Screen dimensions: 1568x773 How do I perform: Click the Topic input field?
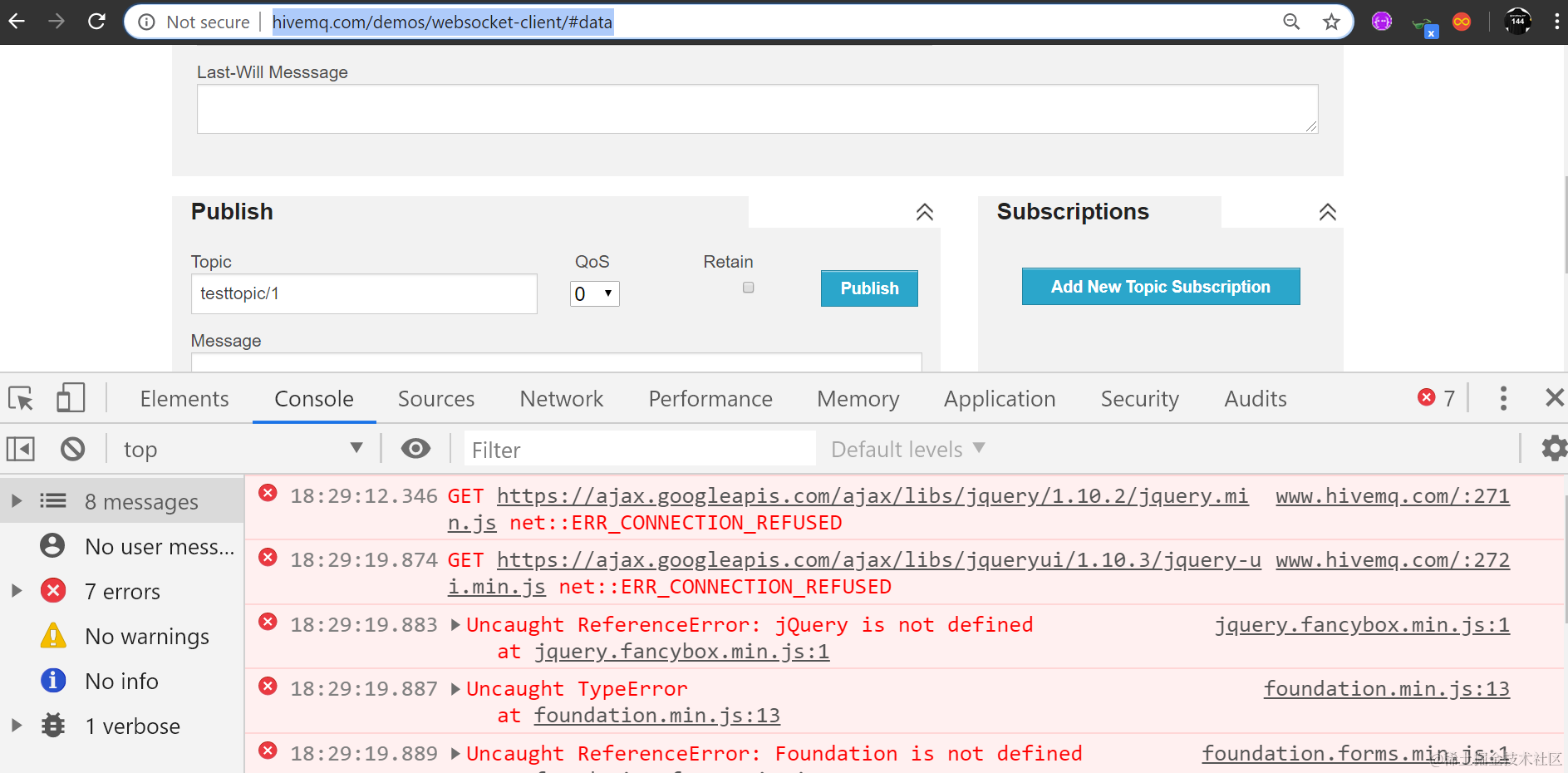364,293
